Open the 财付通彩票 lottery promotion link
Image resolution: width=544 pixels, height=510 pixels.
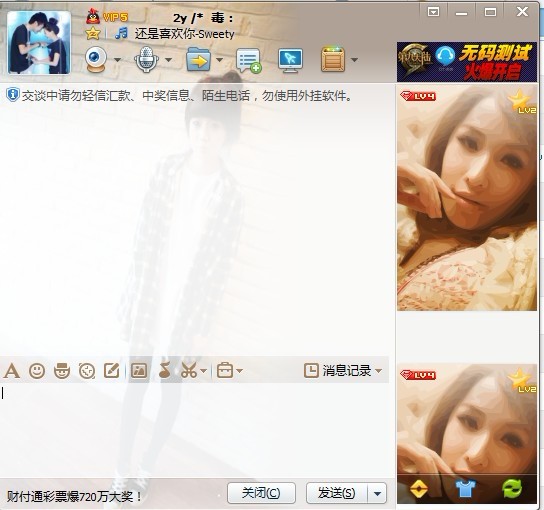[75, 496]
